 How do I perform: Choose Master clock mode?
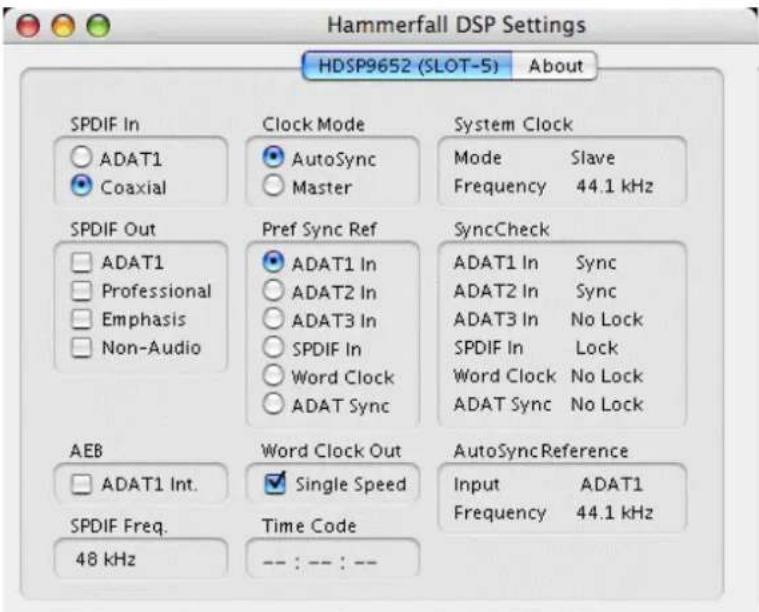[273, 185]
